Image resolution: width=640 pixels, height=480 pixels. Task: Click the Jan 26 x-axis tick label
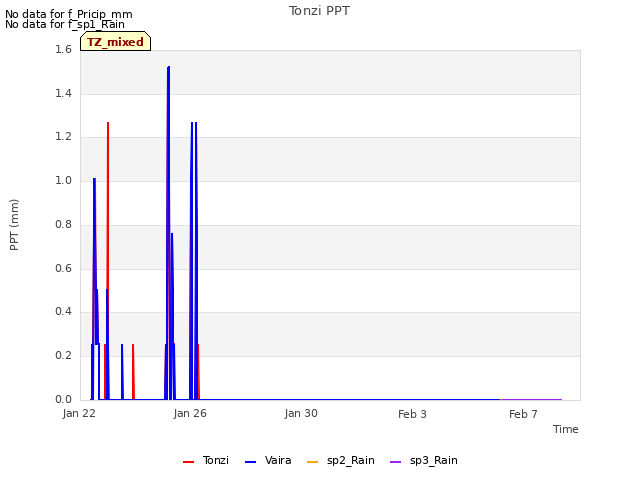(190, 413)
